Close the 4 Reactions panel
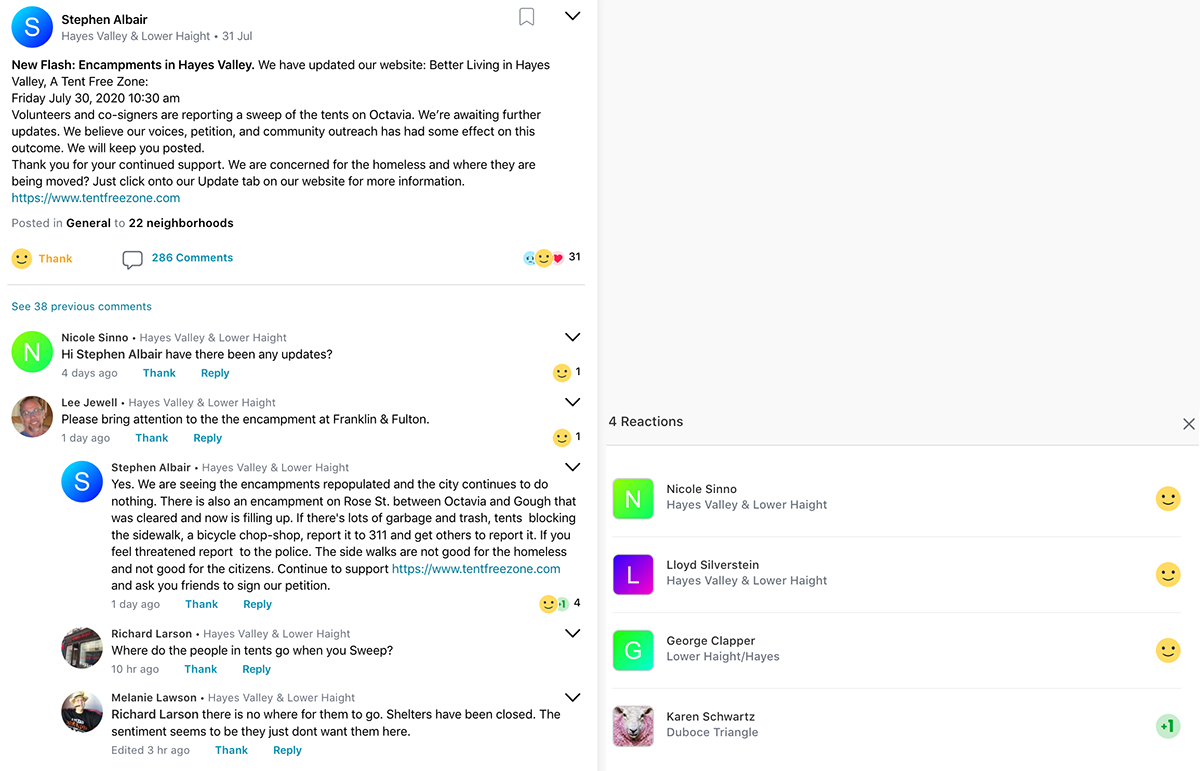Viewport: 1200px width, 771px height. pyautogui.click(x=1189, y=424)
